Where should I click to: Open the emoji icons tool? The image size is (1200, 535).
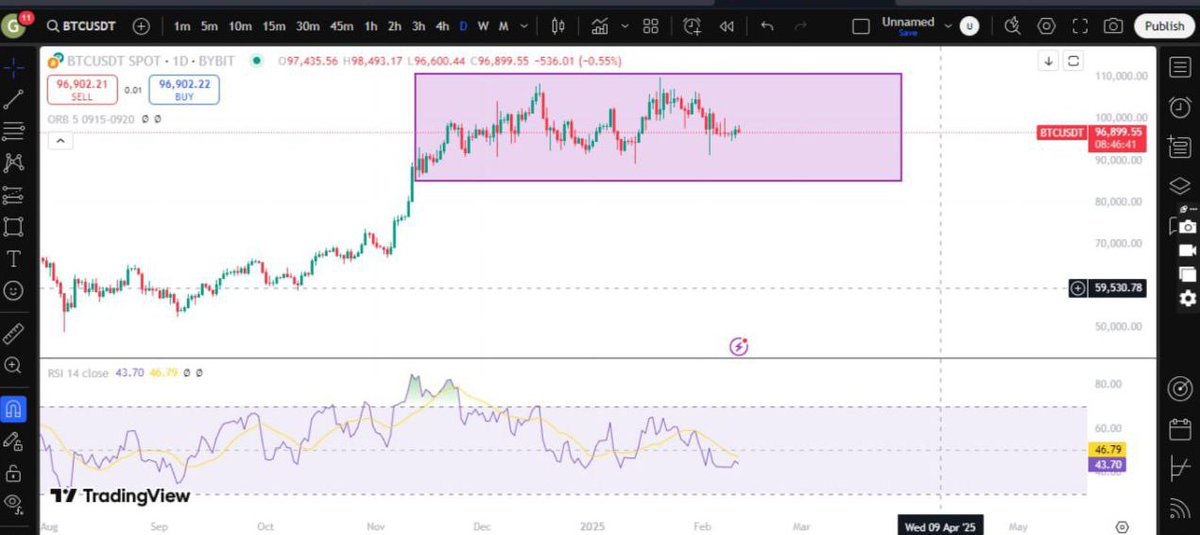click(14, 291)
